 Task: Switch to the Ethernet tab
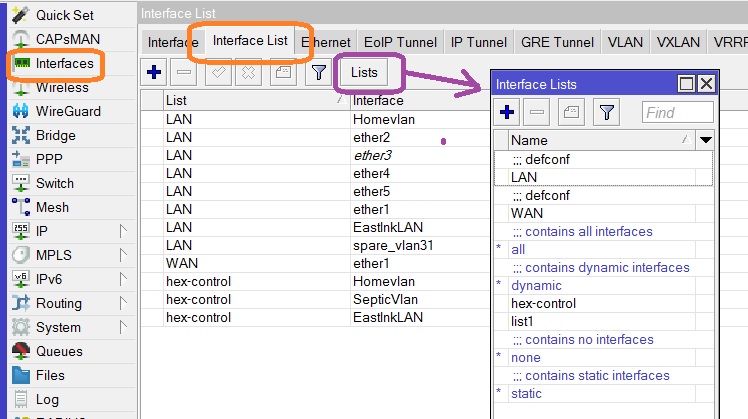coord(326,42)
